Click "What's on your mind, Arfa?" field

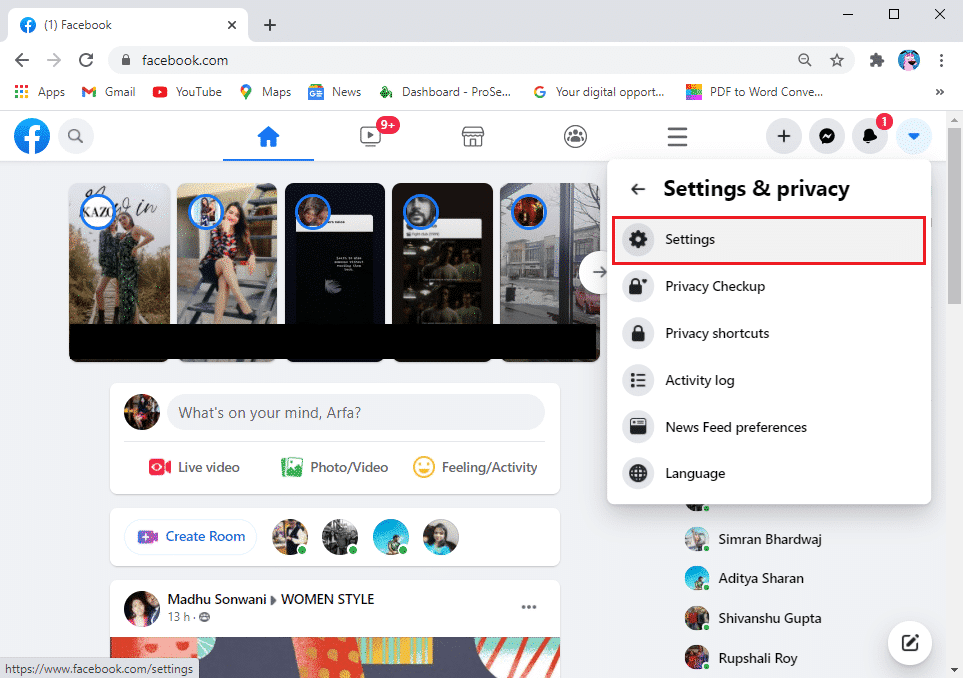[x=355, y=412]
